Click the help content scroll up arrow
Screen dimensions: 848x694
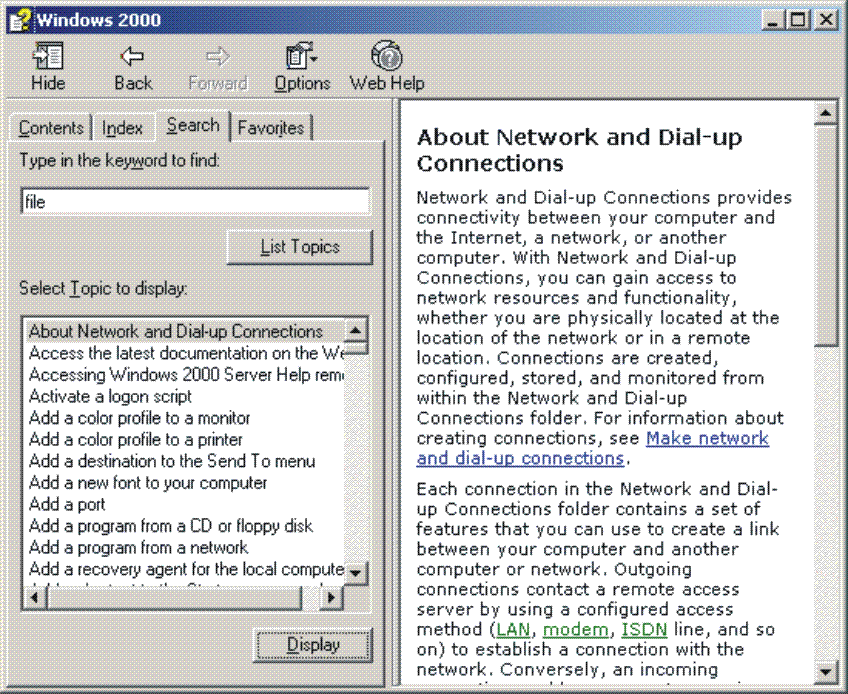tap(825, 113)
